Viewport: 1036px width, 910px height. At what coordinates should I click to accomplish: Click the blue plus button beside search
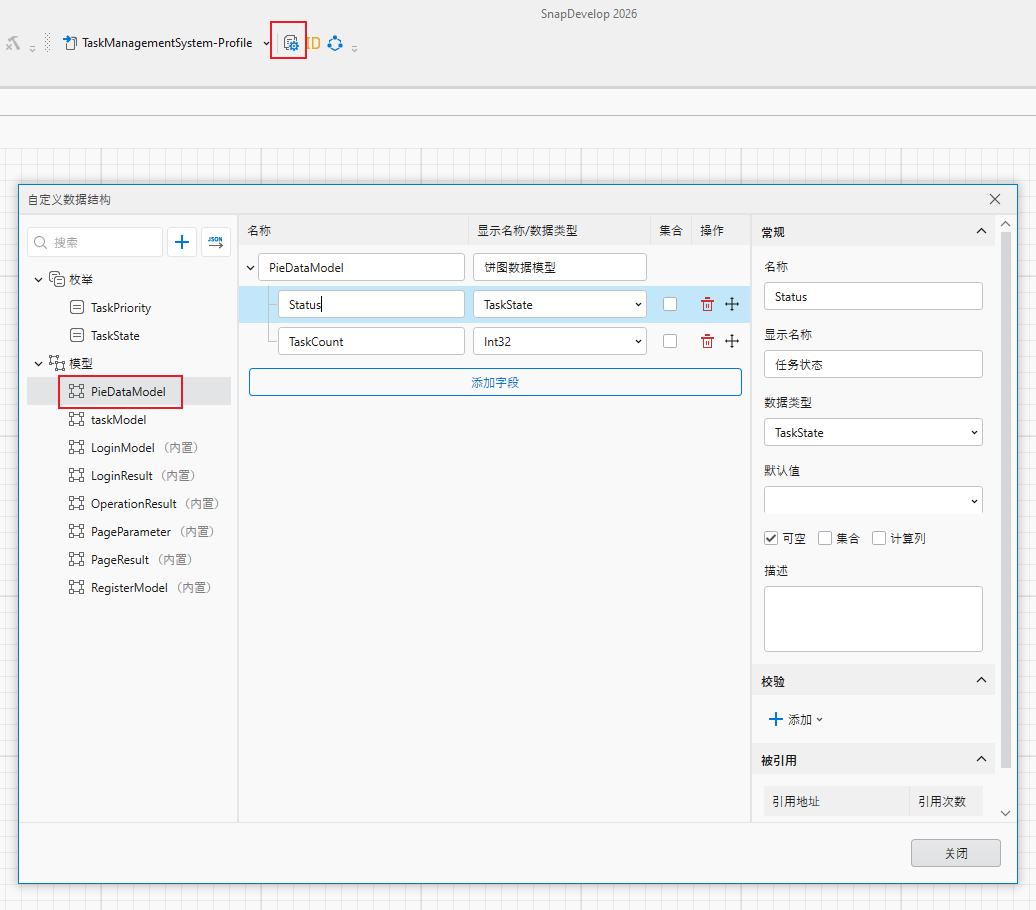182,243
